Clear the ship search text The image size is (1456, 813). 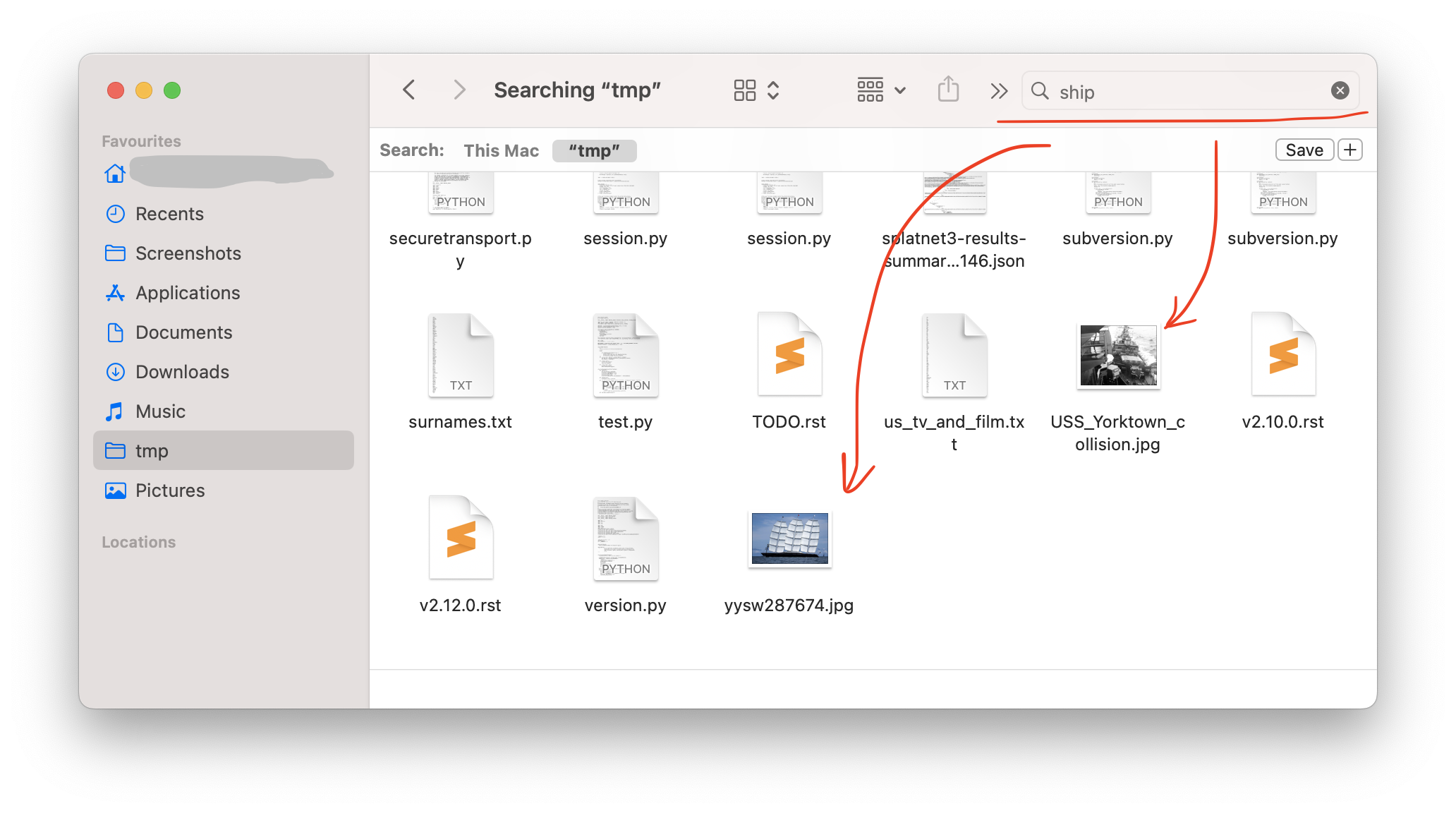[x=1340, y=90]
